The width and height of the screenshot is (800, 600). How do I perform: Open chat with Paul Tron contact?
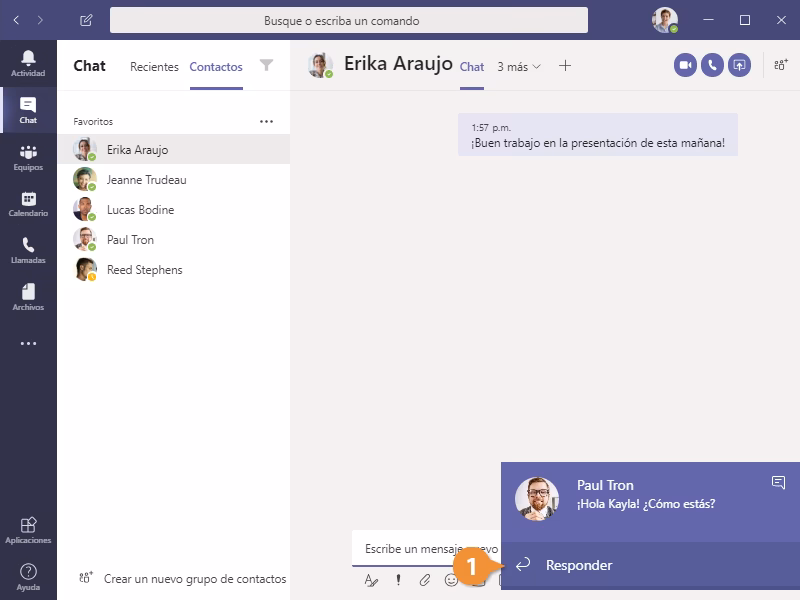click(x=173, y=240)
